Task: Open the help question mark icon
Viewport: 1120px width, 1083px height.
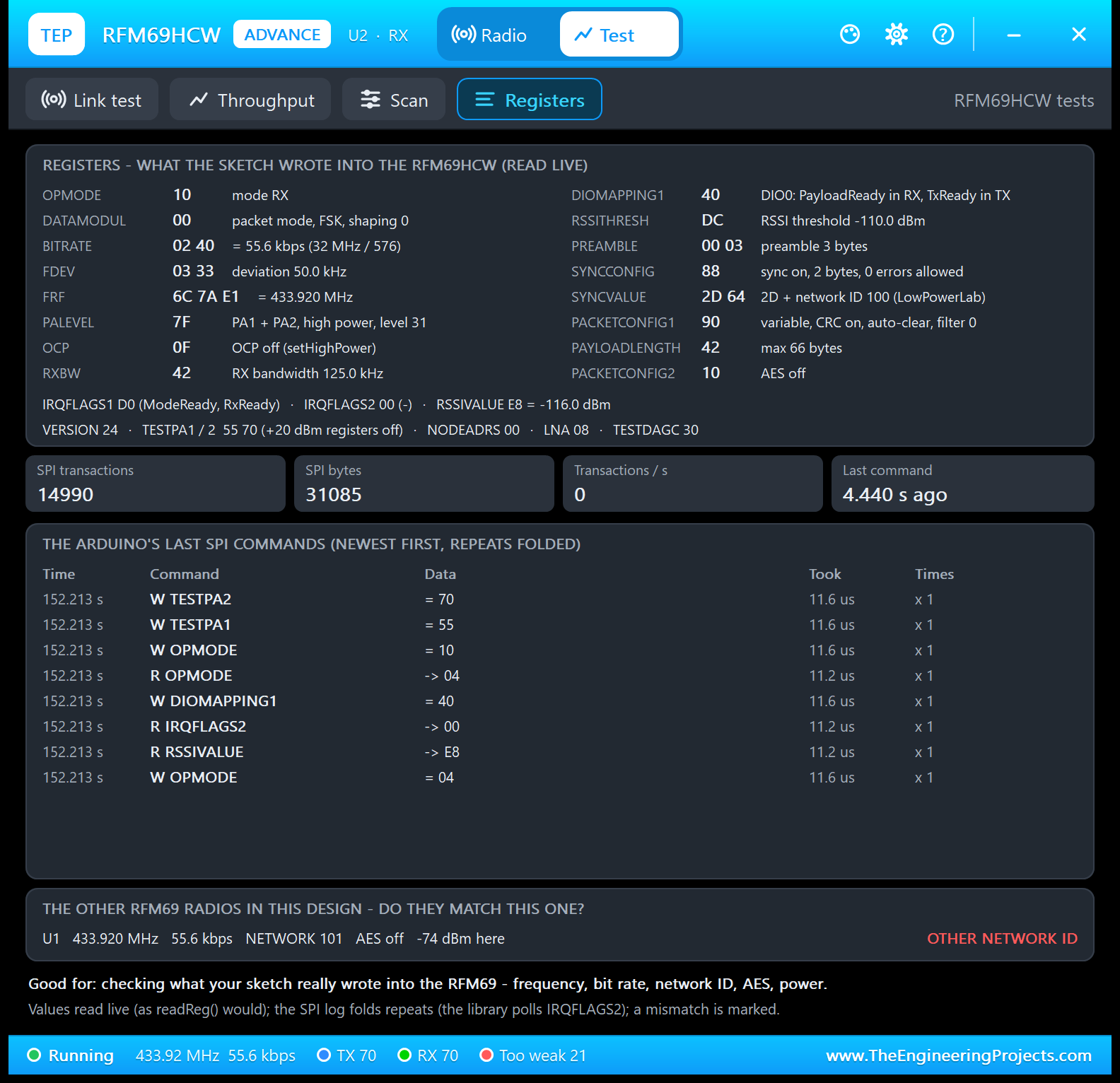Action: tap(943, 34)
